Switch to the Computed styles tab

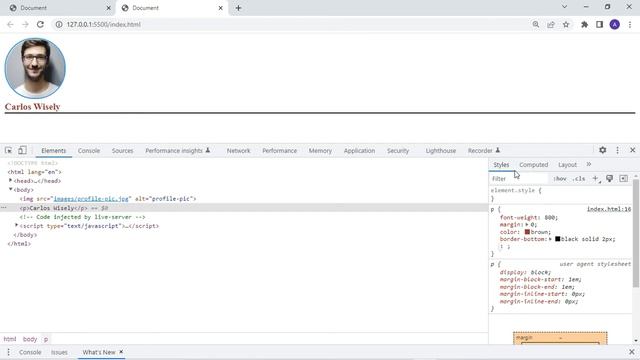click(533, 164)
